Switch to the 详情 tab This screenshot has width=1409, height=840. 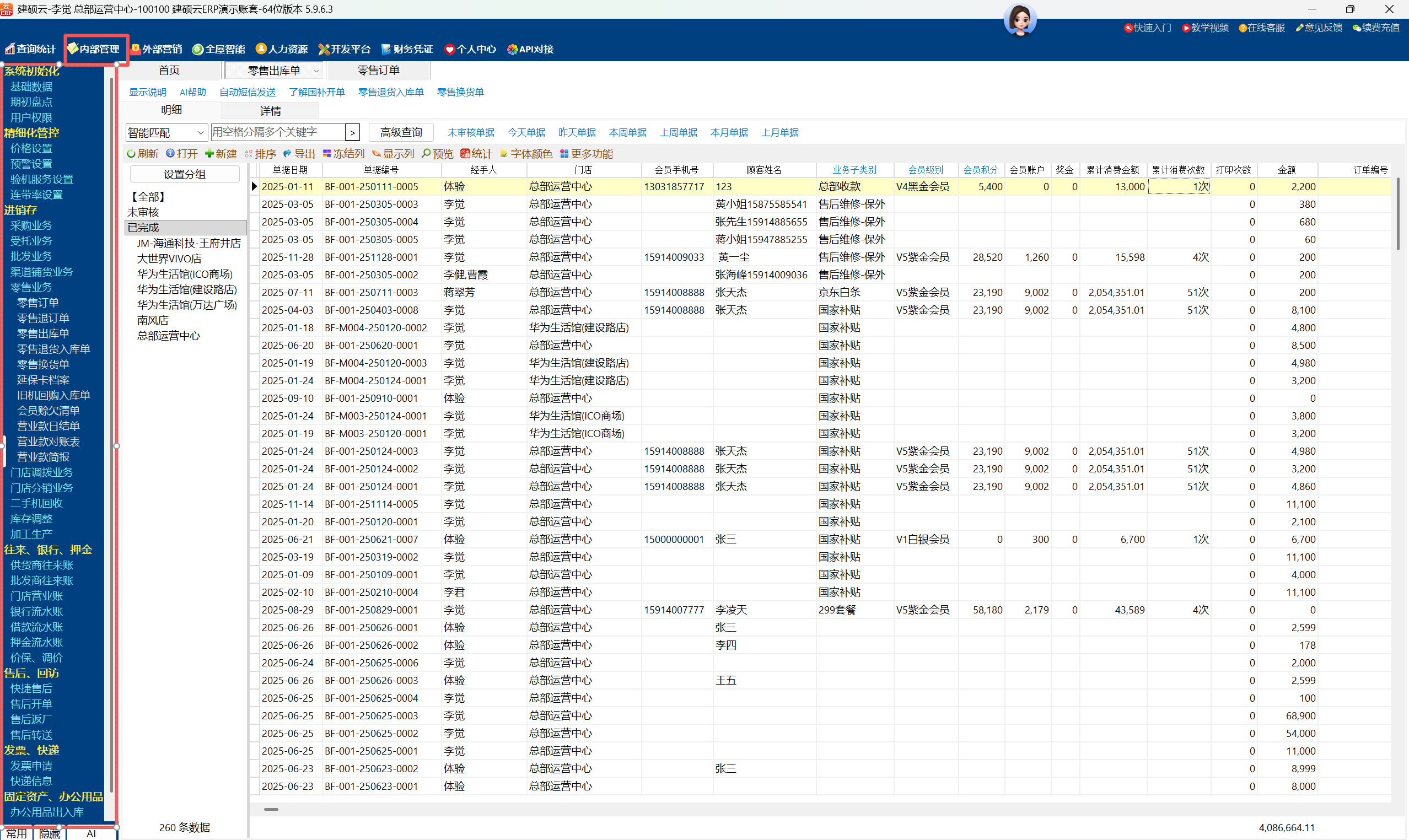270,111
